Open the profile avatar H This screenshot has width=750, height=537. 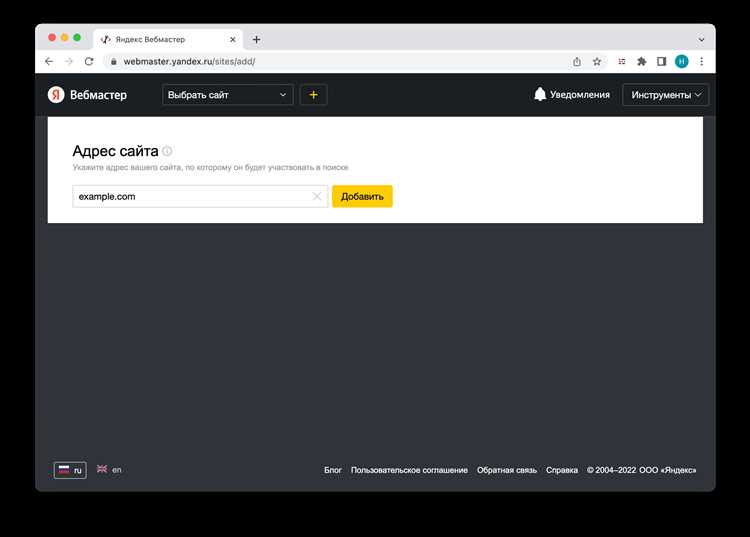point(682,62)
